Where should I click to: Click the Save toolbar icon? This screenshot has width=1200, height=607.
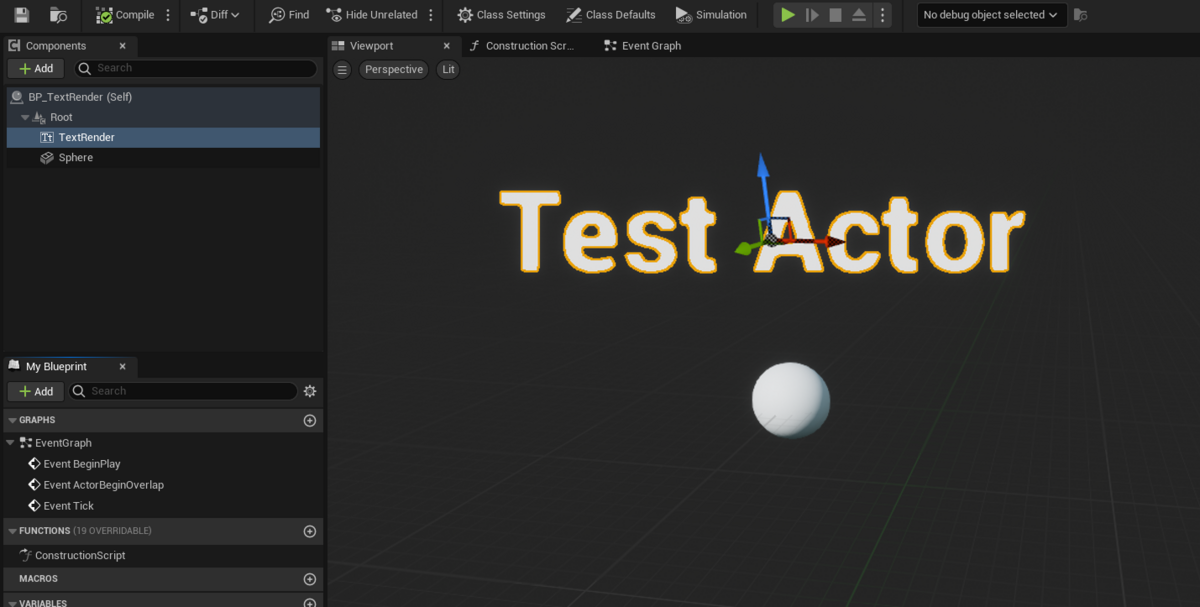tap(20, 15)
